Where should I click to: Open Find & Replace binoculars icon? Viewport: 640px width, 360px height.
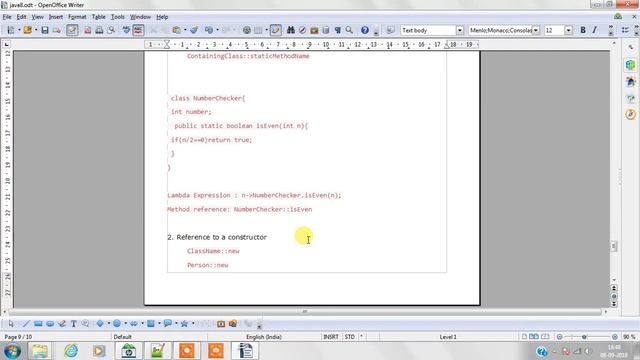click(x=291, y=30)
